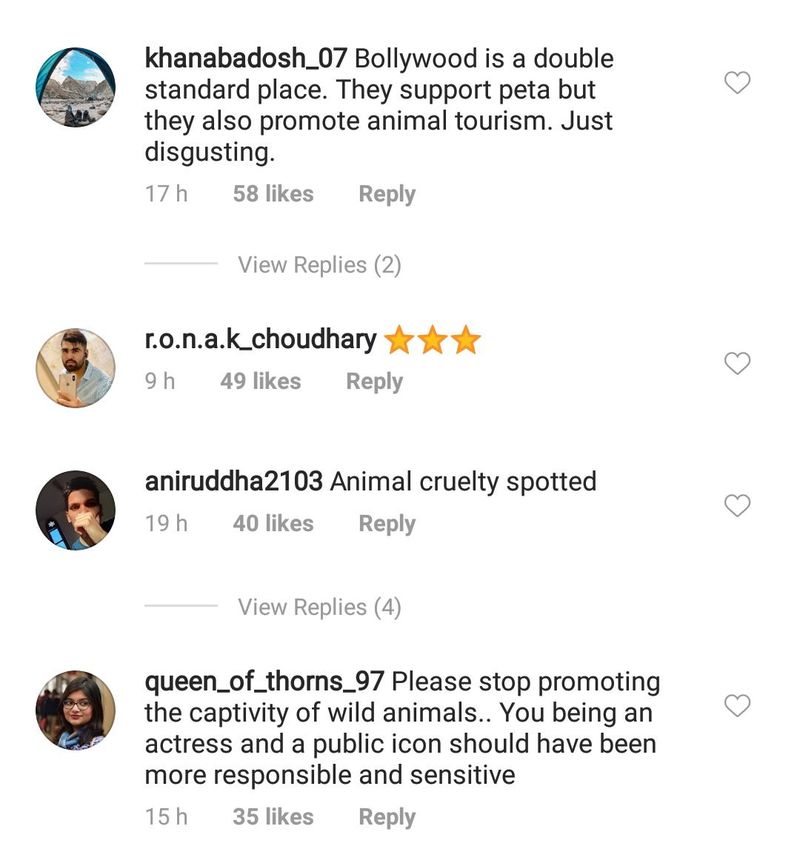
Task: Show who gave 49 likes
Action: pos(260,381)
